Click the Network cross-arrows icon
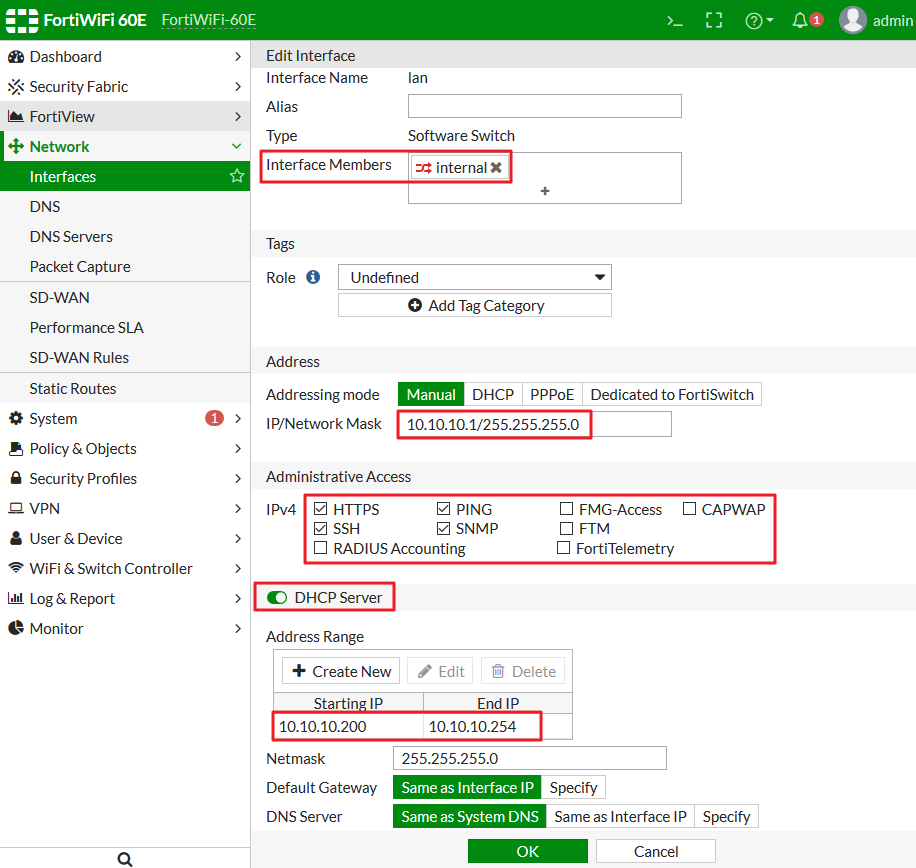This screenshot has height=868, width=916. tap(16, 146)
